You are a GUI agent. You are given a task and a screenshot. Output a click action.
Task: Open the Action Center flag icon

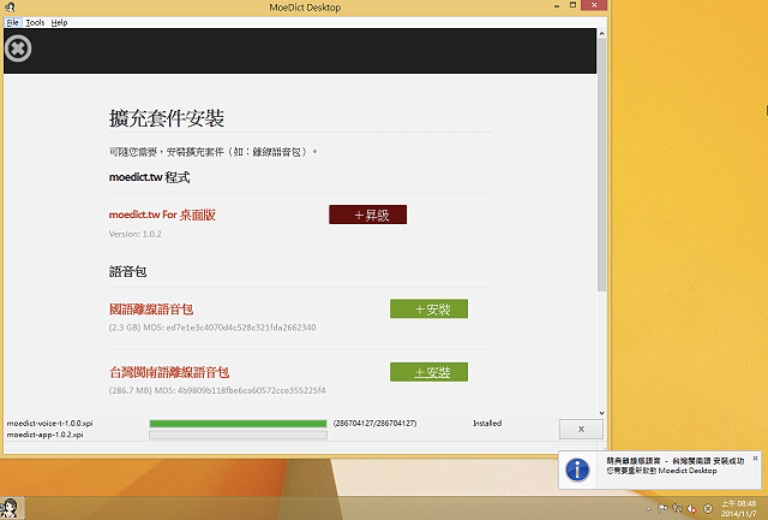pos(662,509)
